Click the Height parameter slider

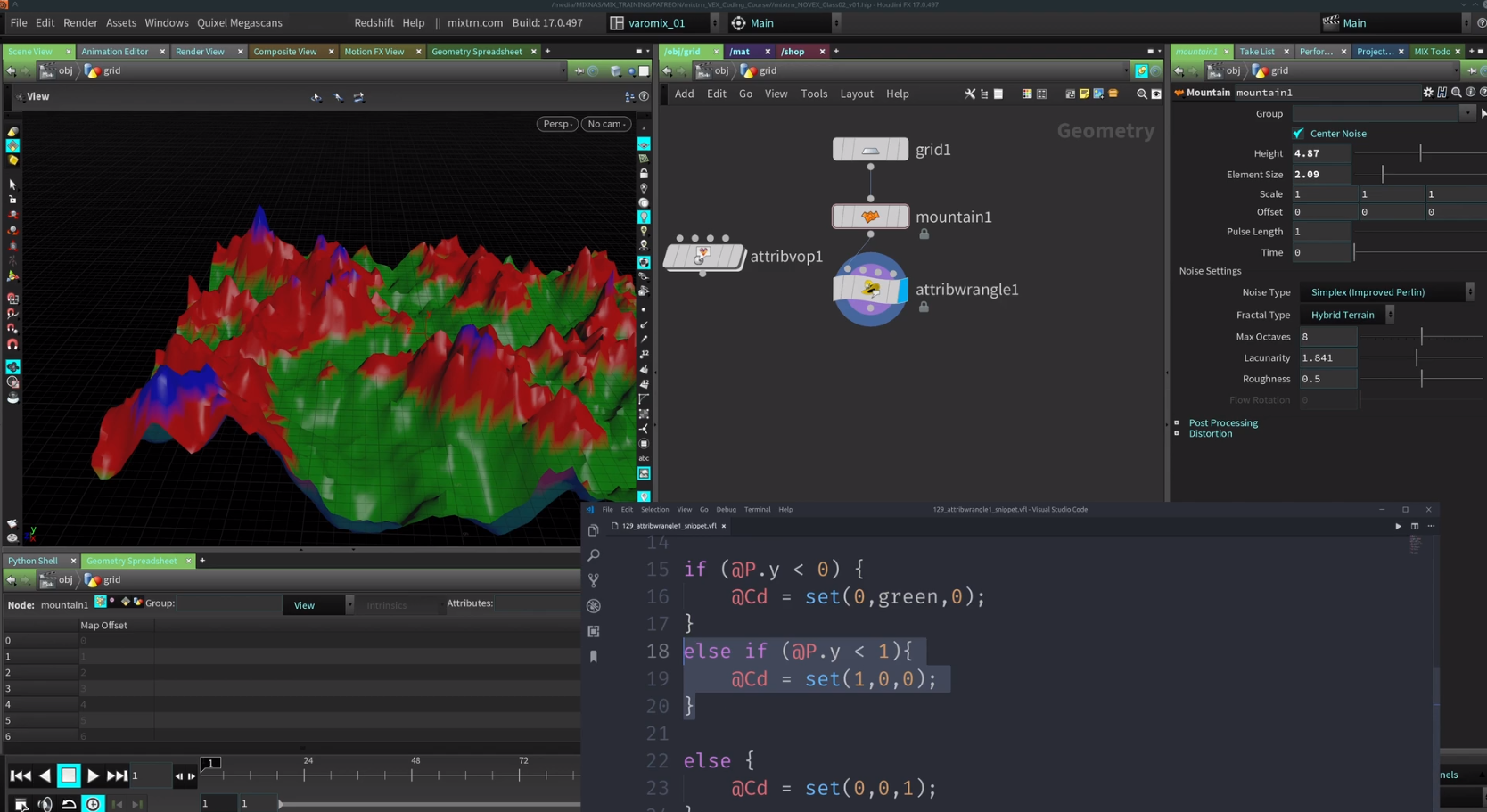pos(1421,153)
